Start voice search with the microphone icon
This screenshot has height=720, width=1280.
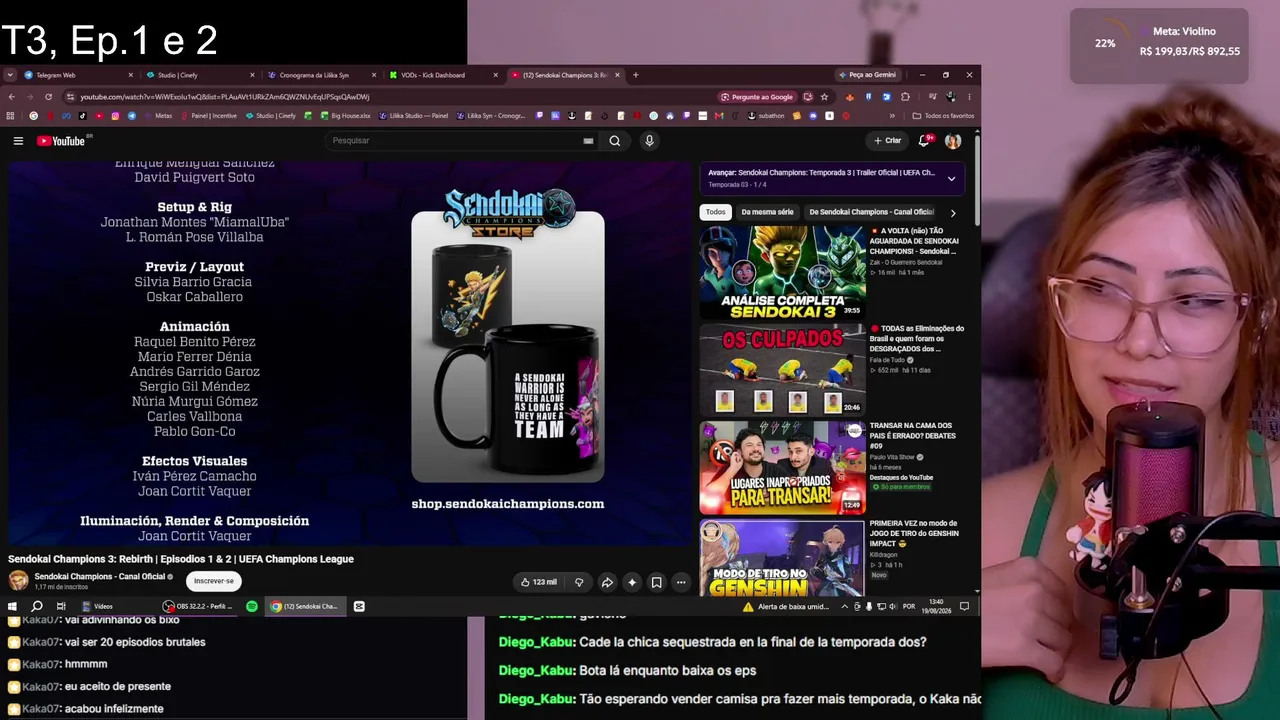tap(649, 141)
